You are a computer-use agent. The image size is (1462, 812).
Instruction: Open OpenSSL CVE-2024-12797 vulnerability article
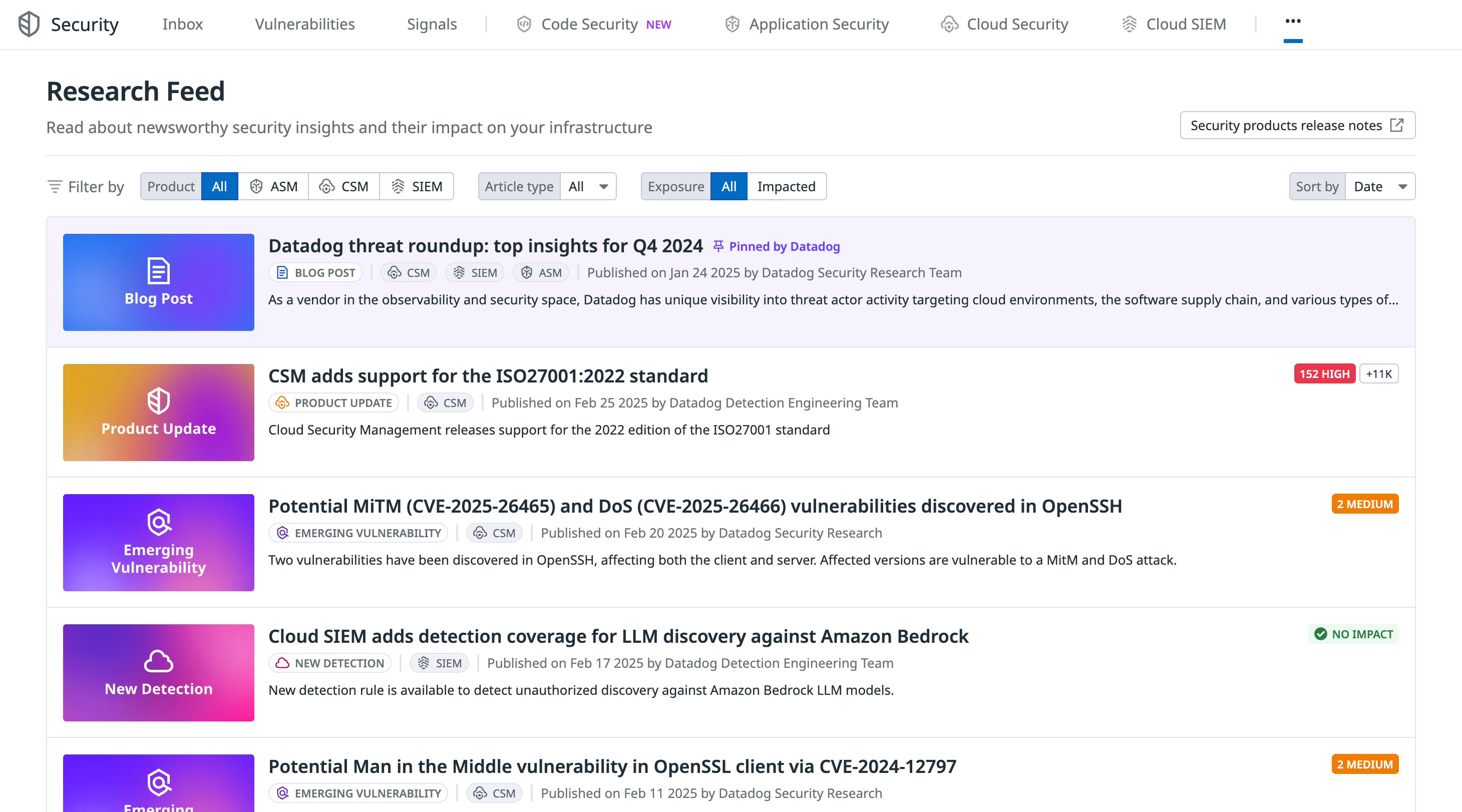tap(612, 766)
